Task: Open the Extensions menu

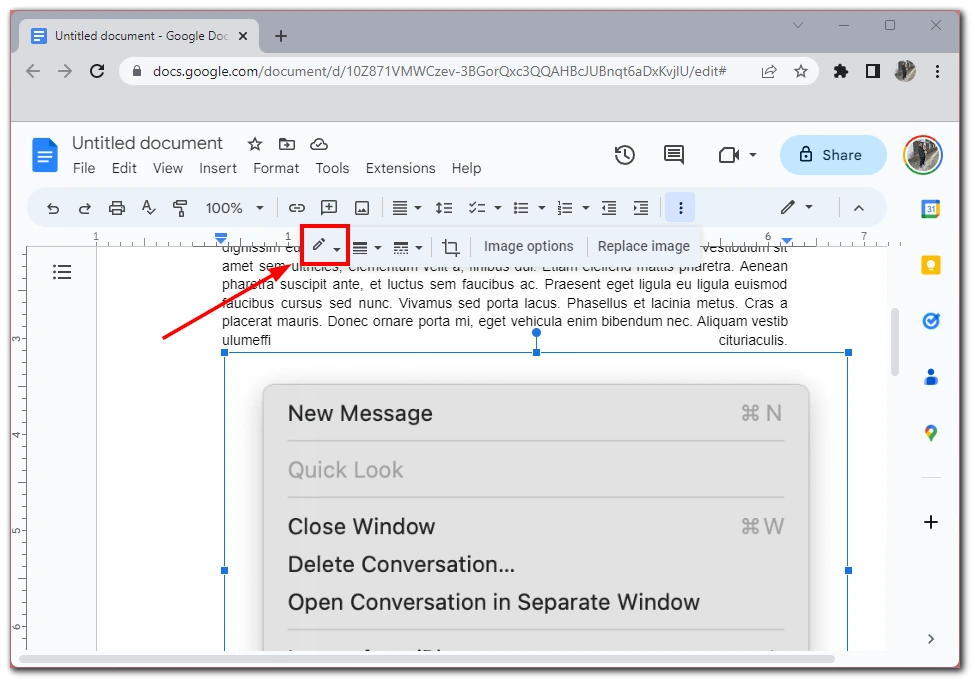Action: click(400, 168)
